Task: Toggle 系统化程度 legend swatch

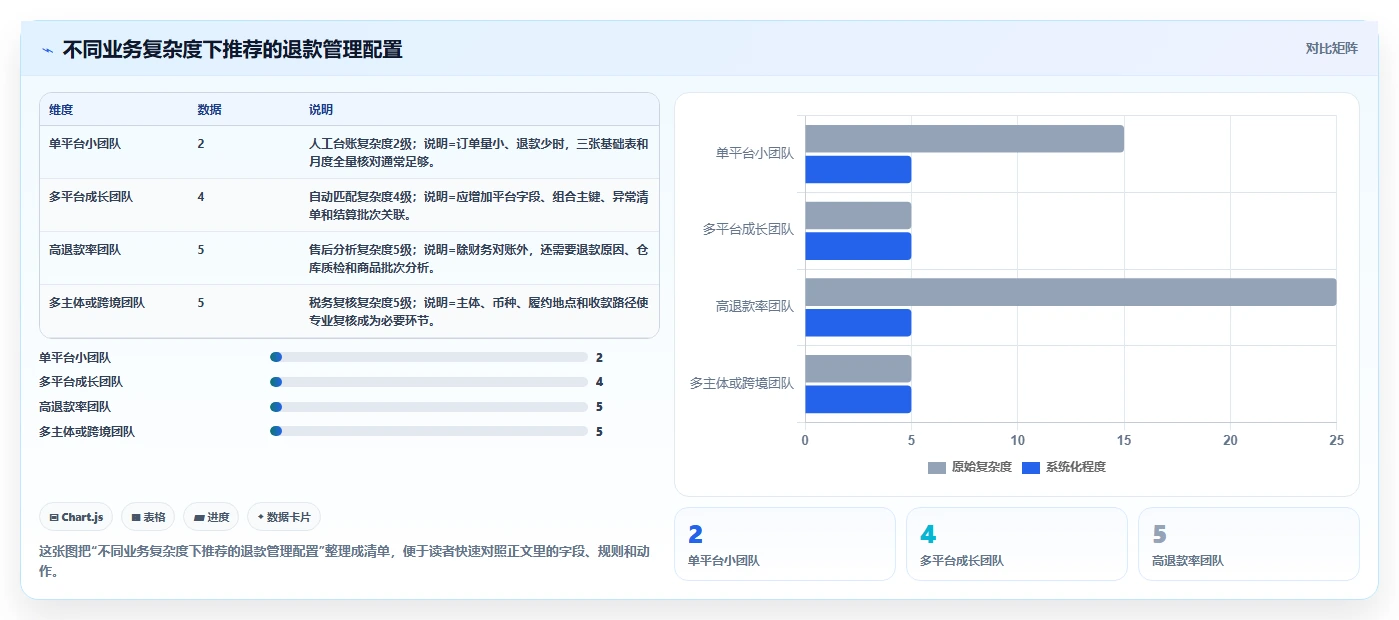Action: (1031, 468)
